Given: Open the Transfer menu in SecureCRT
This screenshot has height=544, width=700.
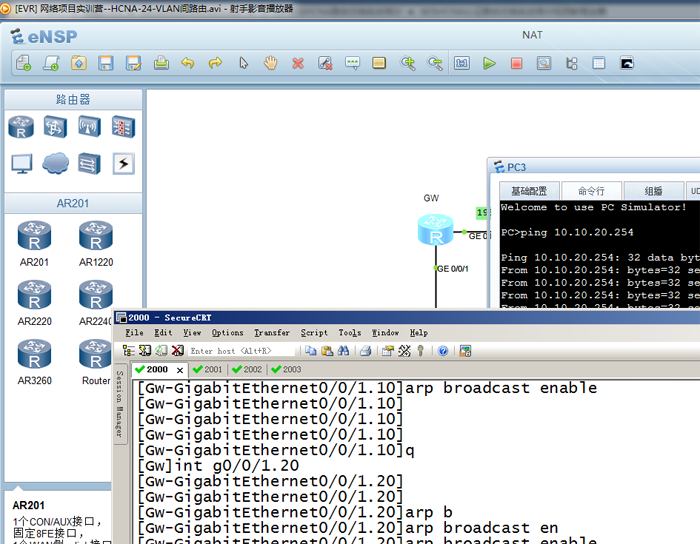Looking at the screenshot, I should (x=272, y=332).
